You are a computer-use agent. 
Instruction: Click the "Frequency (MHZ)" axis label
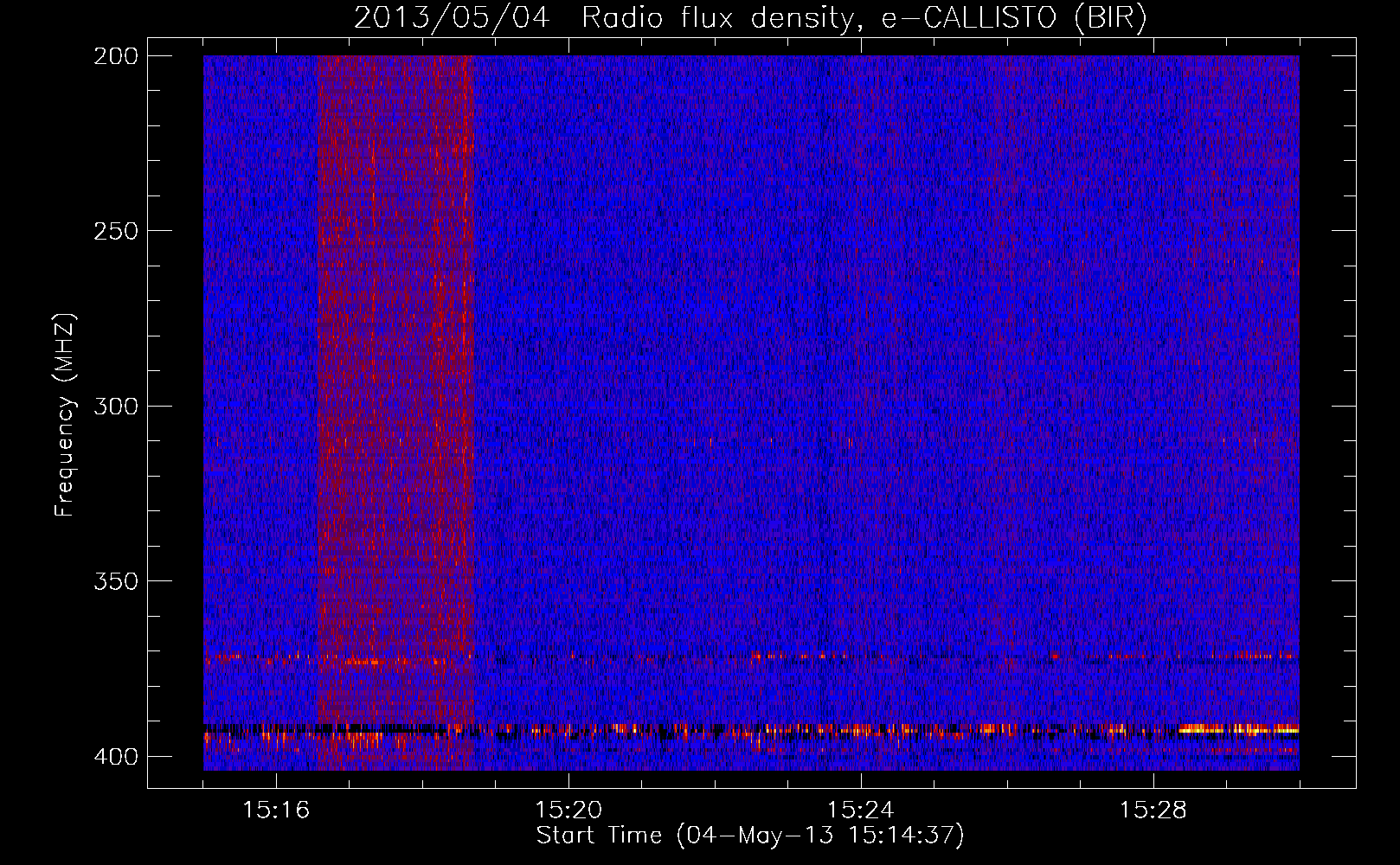click(x=65, y=415)
